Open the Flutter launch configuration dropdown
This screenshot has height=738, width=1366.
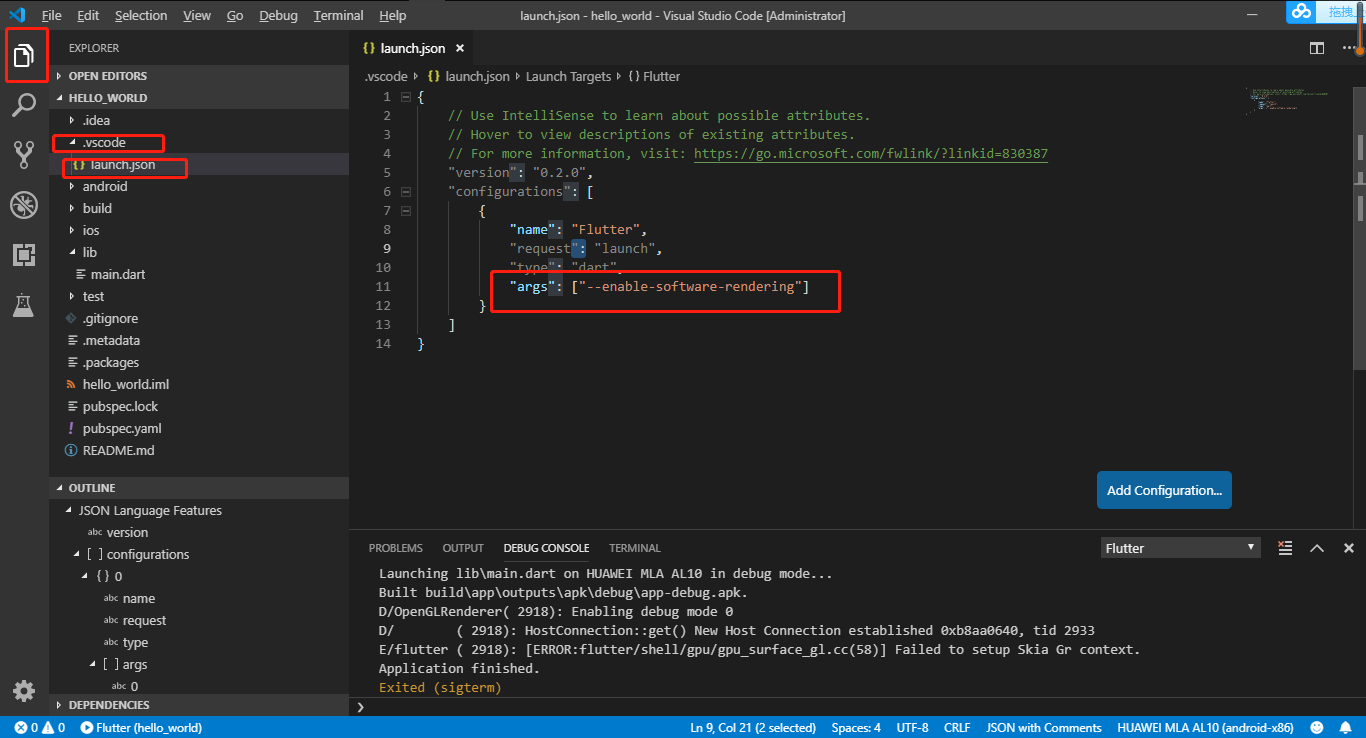coord(1180,547)
